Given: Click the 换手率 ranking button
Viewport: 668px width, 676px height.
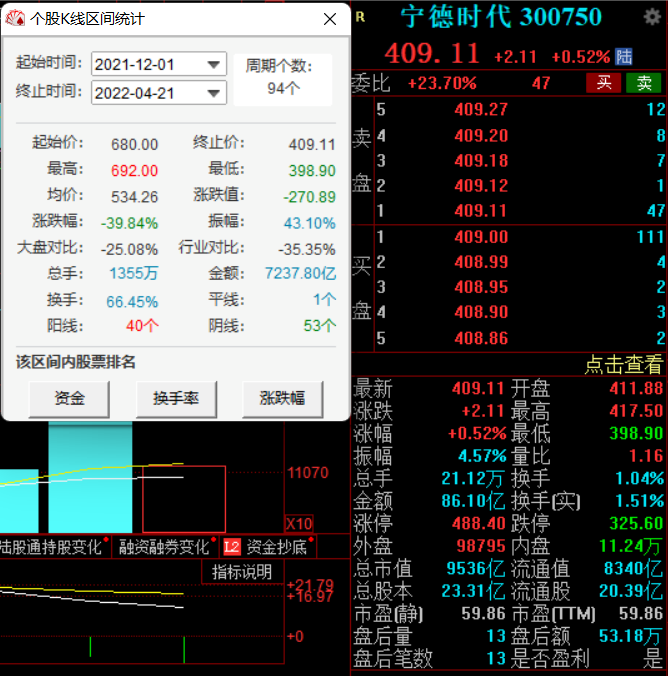Looking at the screenshot, I should 176,398.
